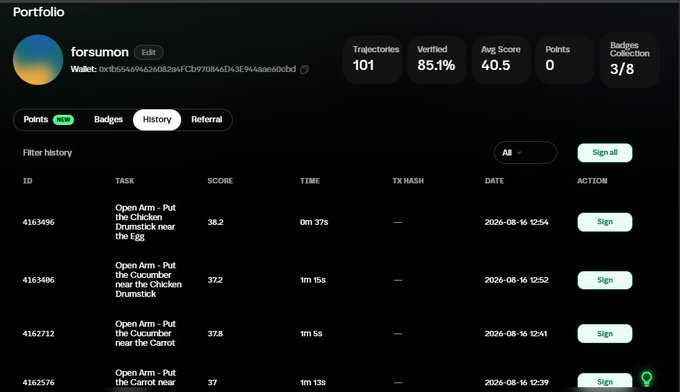
Task: Sign trajectory 4163496
Action: pos(605,222)
